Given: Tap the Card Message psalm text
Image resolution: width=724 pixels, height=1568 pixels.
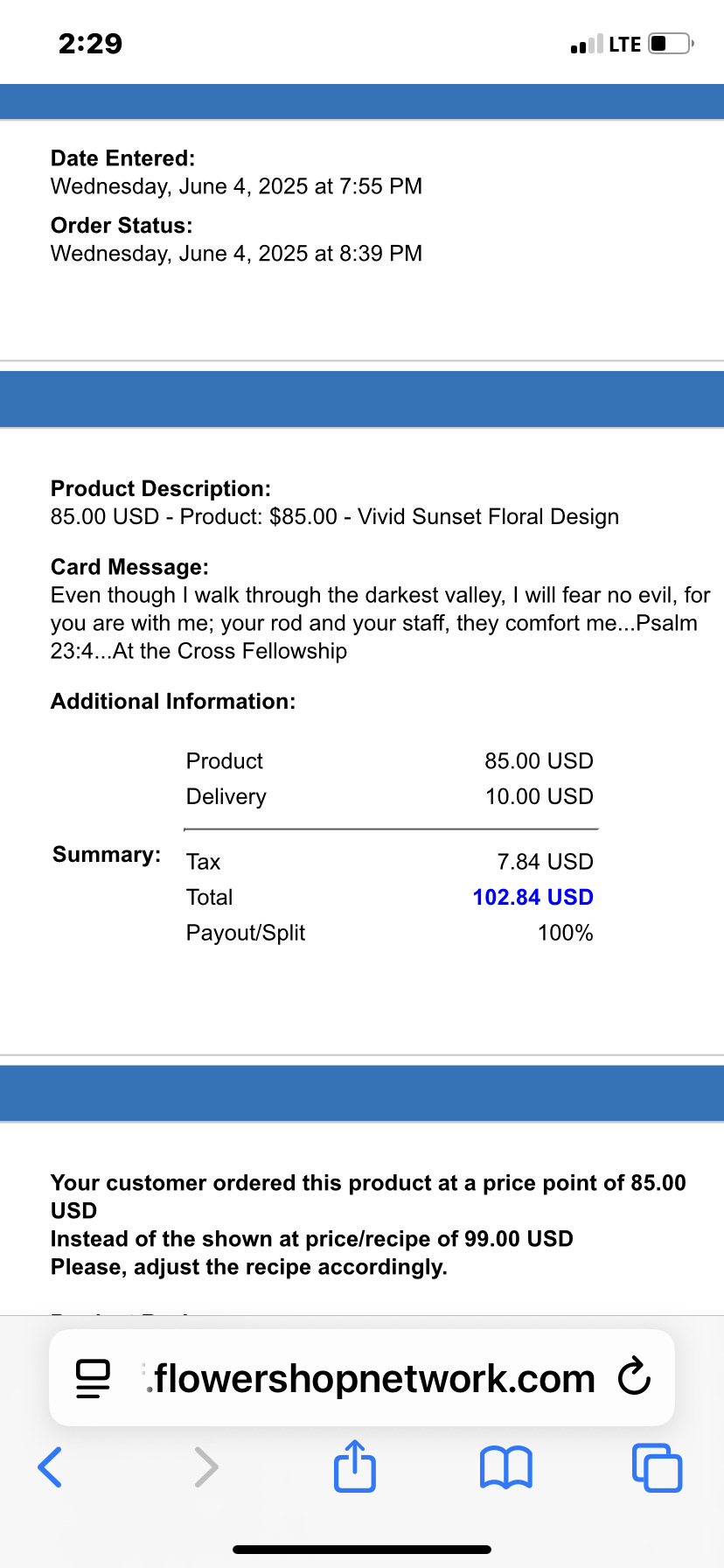Looking at the screenshot, I should [x=380, y=623].
